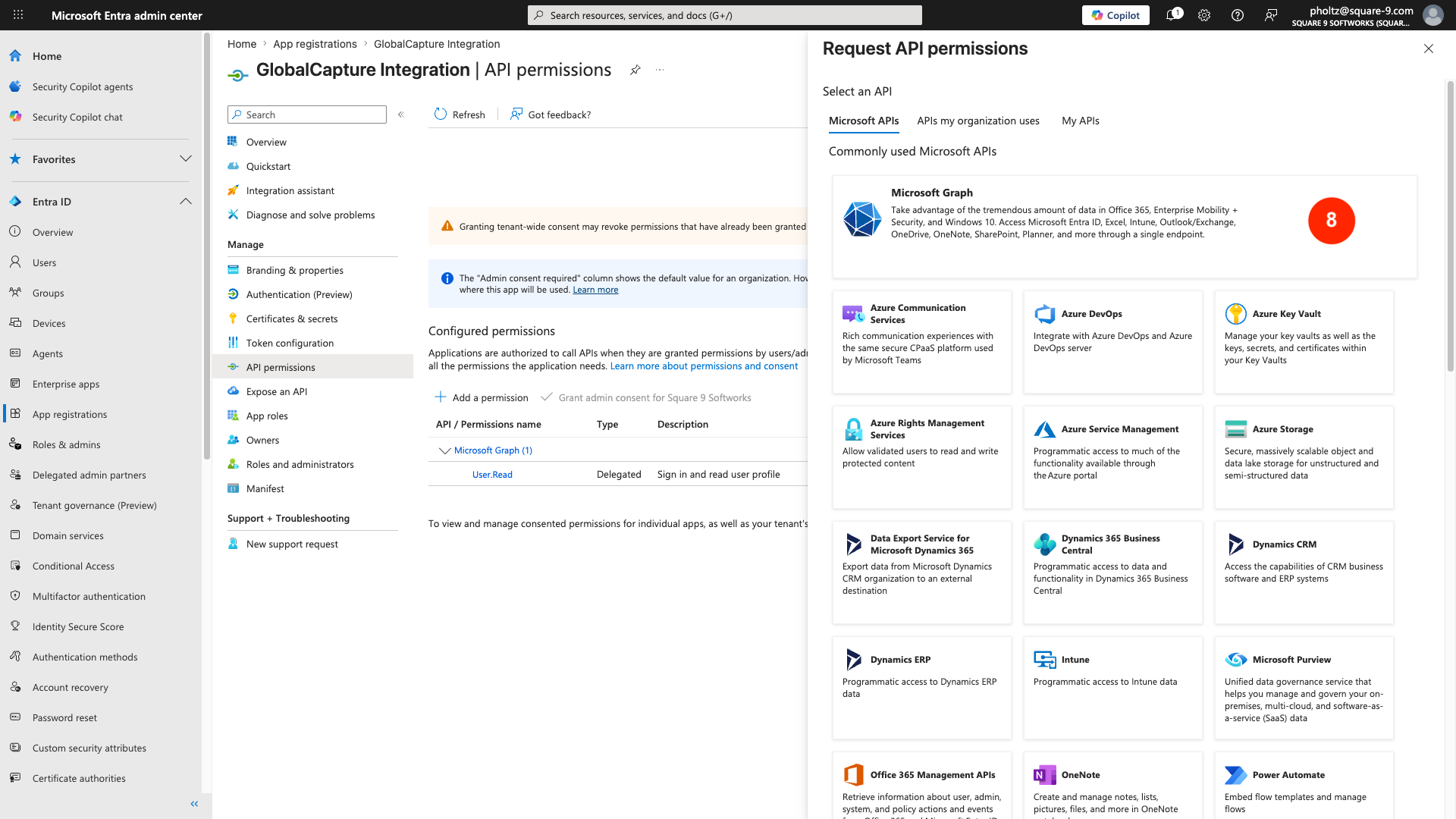Choose the Power Automate tile

(1304, 786)
